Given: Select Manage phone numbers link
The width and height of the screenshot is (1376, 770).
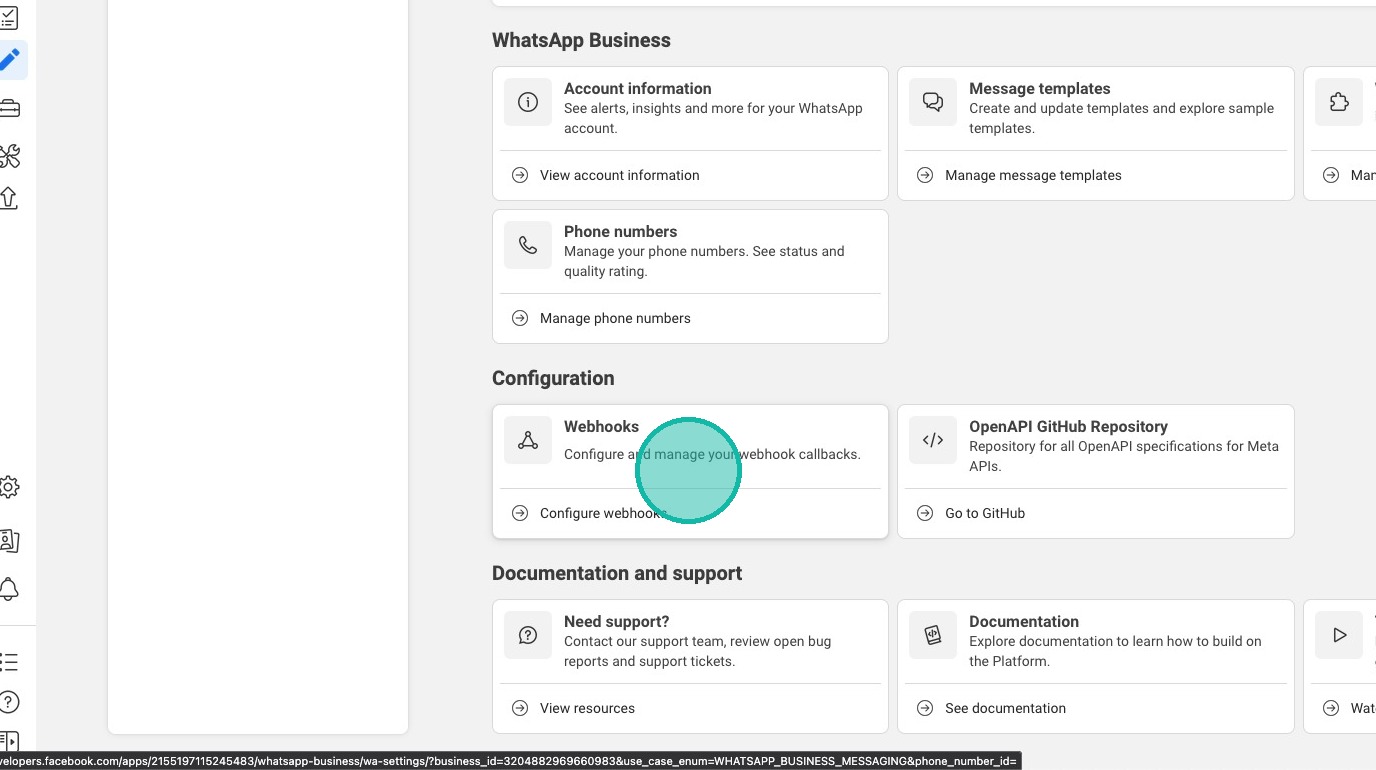Looking at the screenshot, I should coord(615,318).
